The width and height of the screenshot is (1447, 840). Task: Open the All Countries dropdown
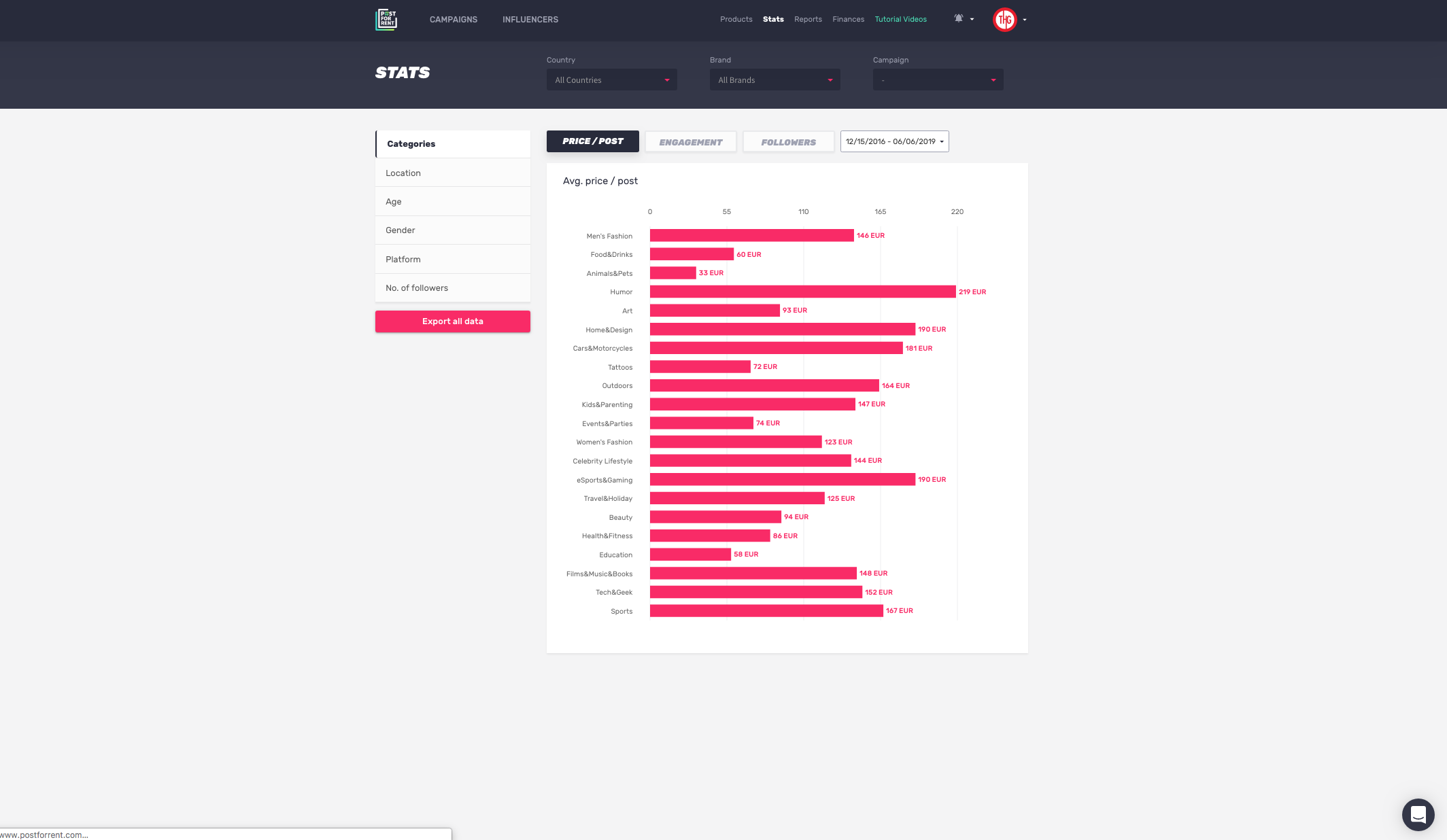tap(612, 80)
